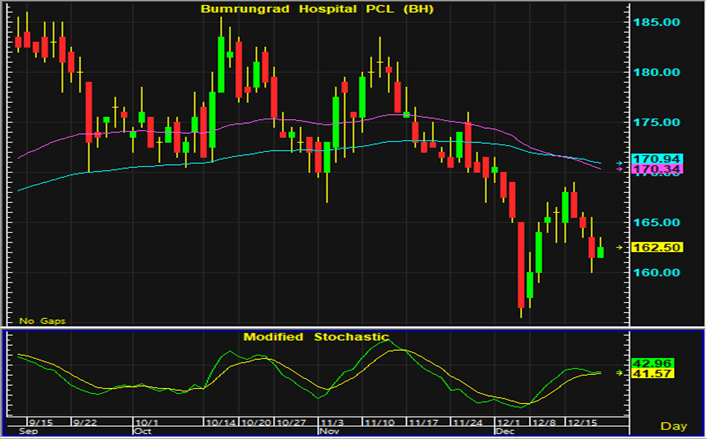
Task: Select the Nov month label on the axis
Action: [328, 433]
